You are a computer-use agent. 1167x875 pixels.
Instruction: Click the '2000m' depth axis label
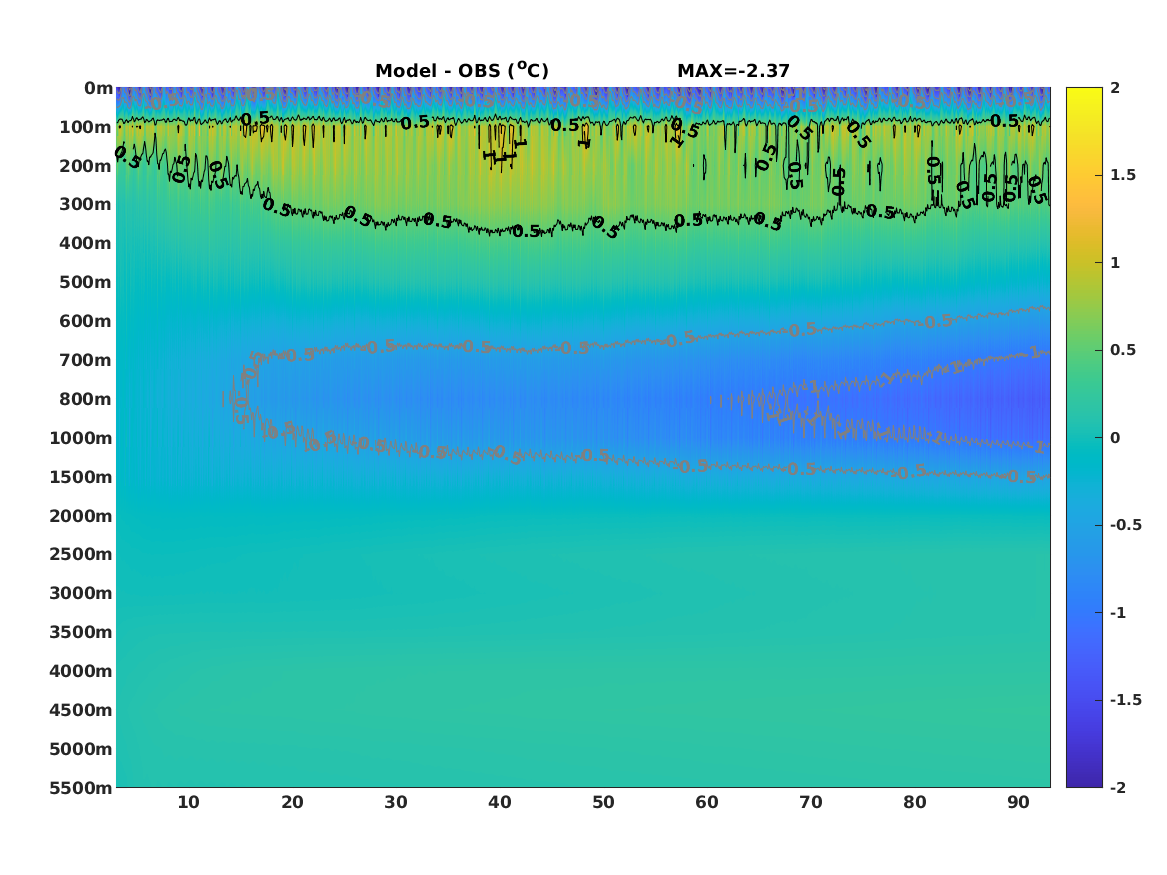coord(81,516)
